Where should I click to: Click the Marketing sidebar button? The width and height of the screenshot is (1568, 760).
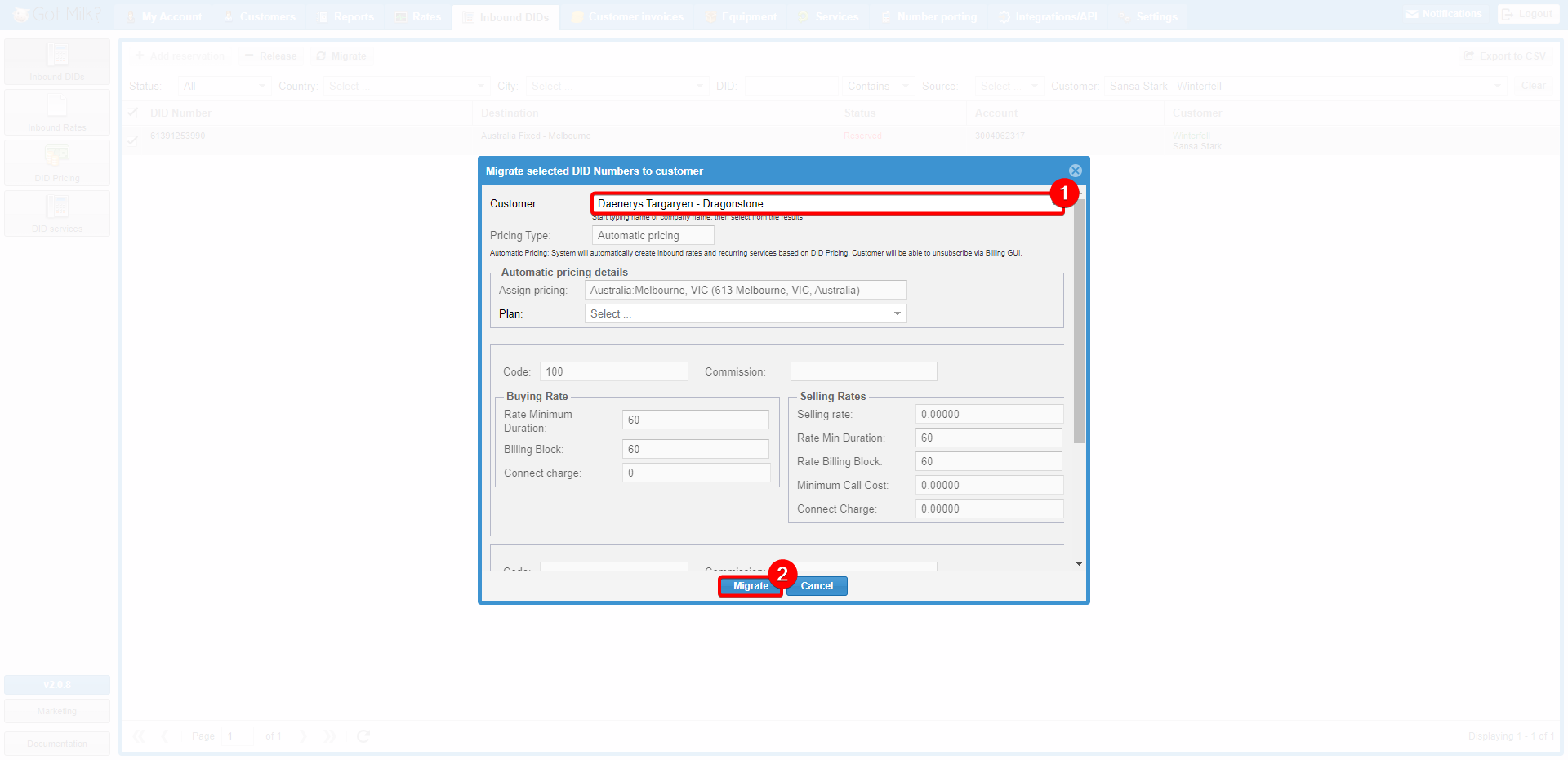click(57, 711)
